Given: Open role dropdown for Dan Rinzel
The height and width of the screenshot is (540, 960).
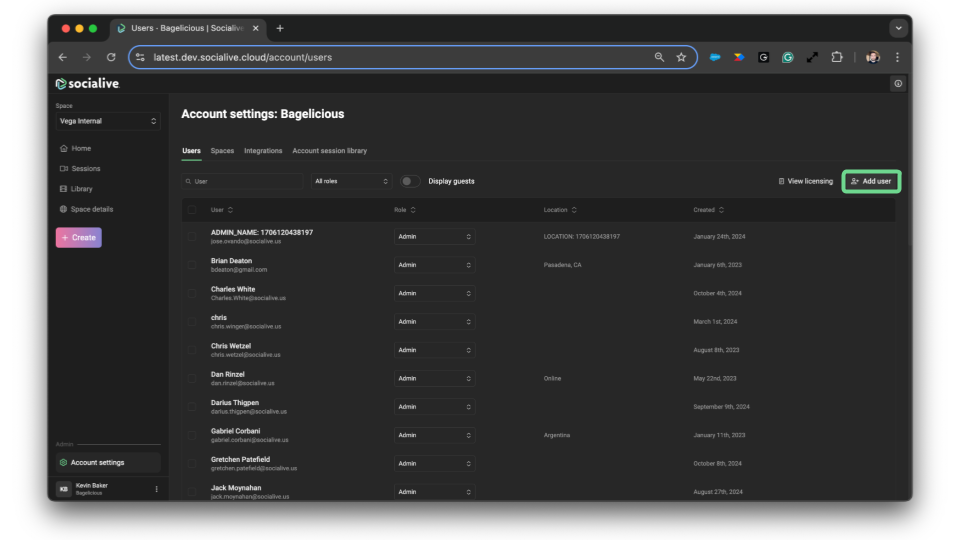Looking at the screenshot, I should pyautogui.click(x=434, y=378).
